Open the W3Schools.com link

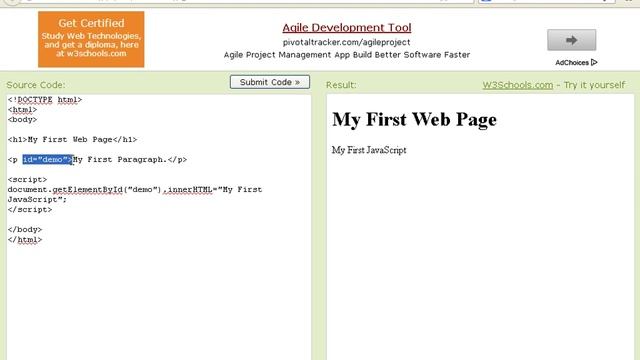(518, 85)
